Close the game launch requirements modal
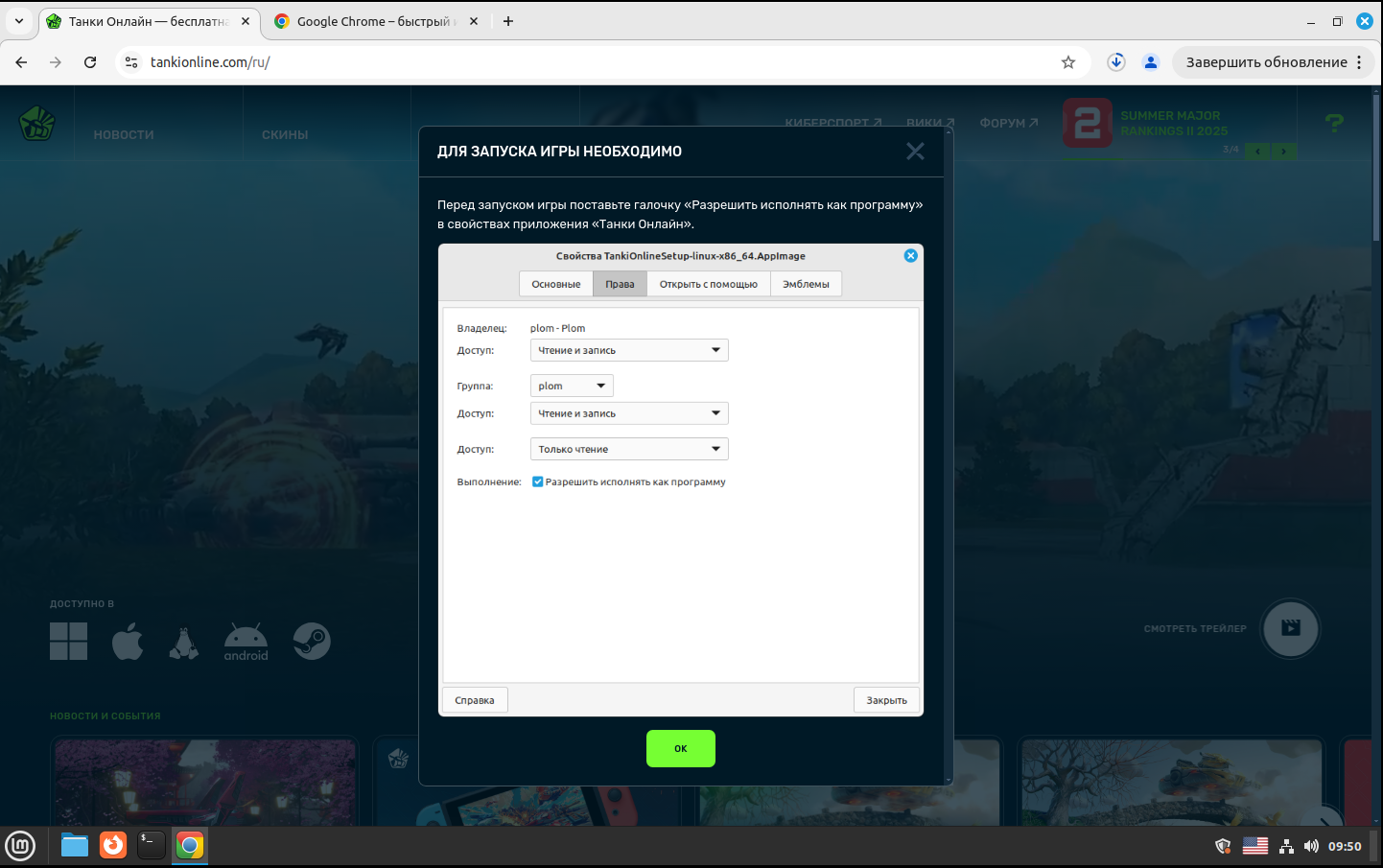 click(915, 152)
